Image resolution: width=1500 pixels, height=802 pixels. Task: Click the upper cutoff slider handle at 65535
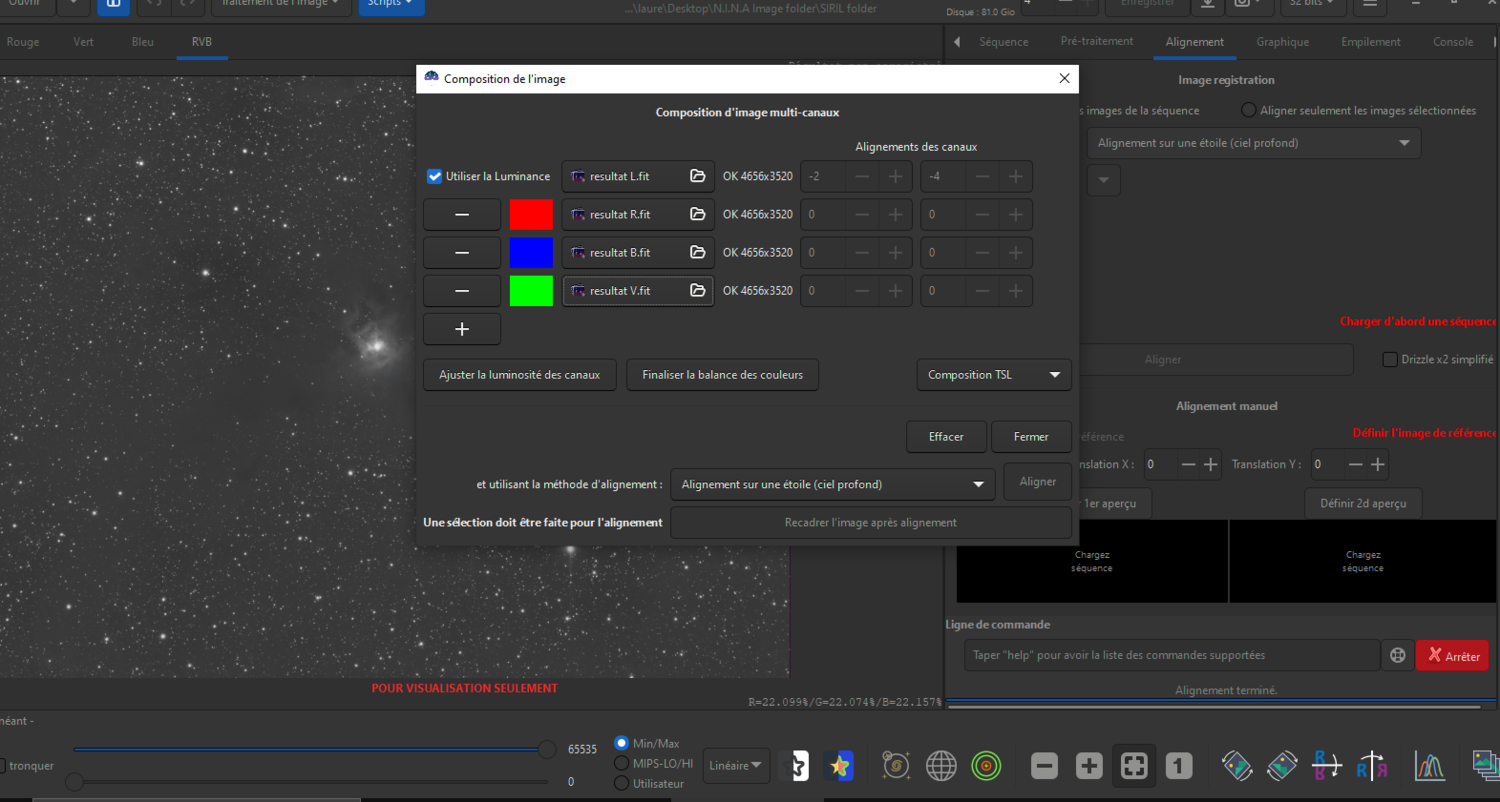tap(547, 749)
